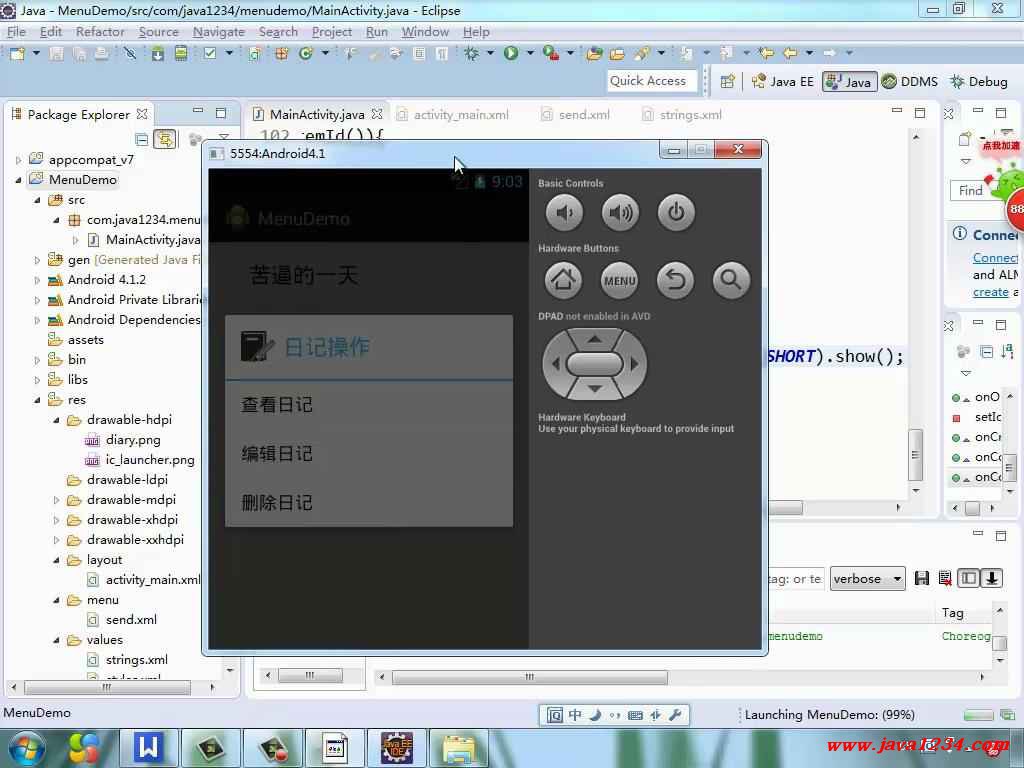
Task: Click the emulator Back hardware button
Action: (x=675, y=280)
